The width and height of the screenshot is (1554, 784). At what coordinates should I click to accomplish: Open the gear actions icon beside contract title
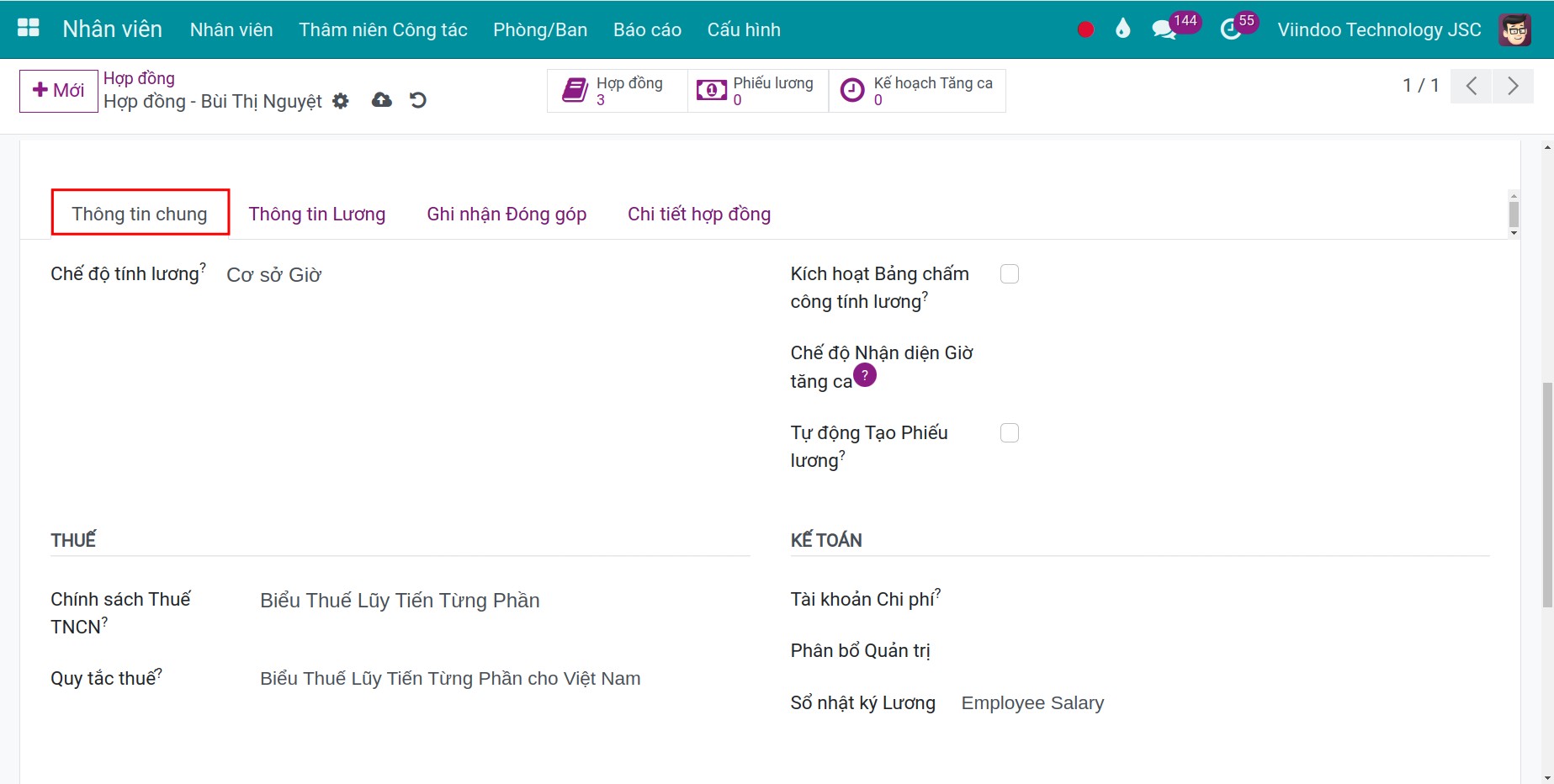340,101
